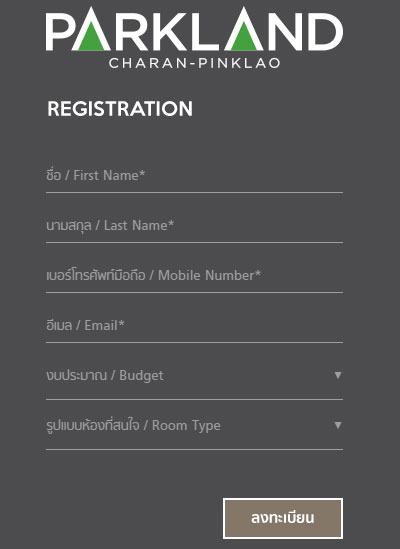This screenshot has width=400, height=549.
Task: Click the REGISTRATION heading
Action: pos(120,109)
